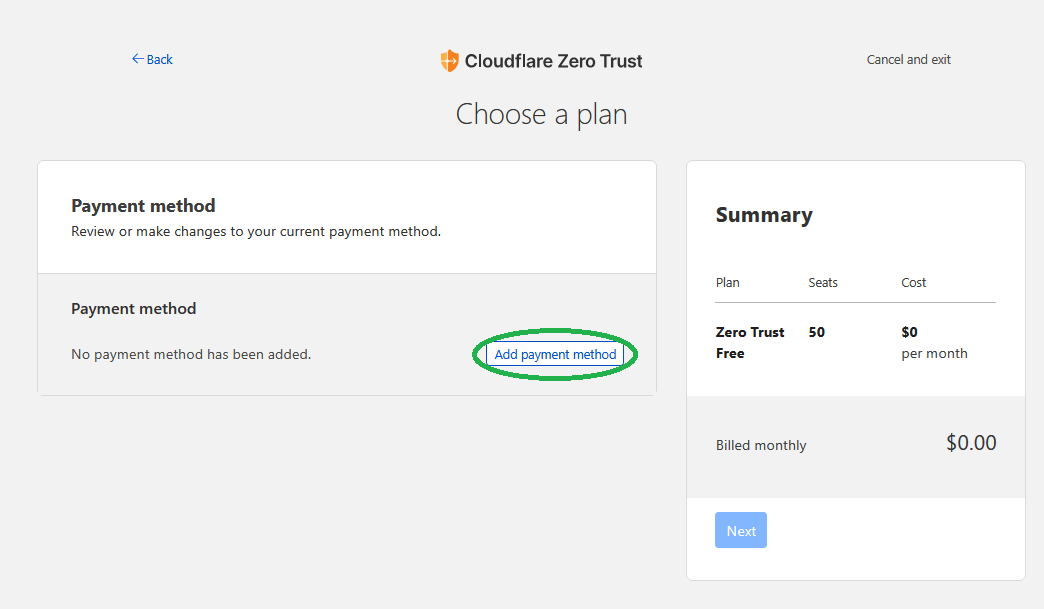Screen dimensions: 1044x609
Task: Click the Plan column header
Action: tap(728, 283)
